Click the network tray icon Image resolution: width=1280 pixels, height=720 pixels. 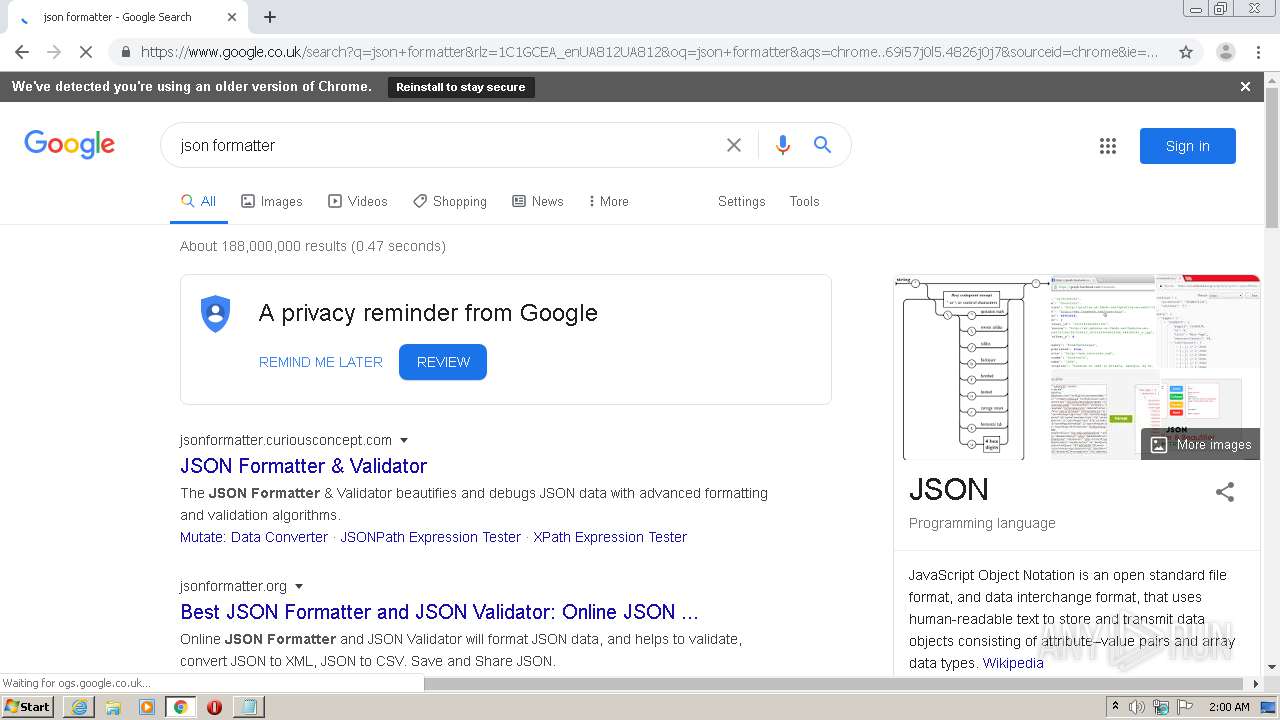tap(1161, 707)
